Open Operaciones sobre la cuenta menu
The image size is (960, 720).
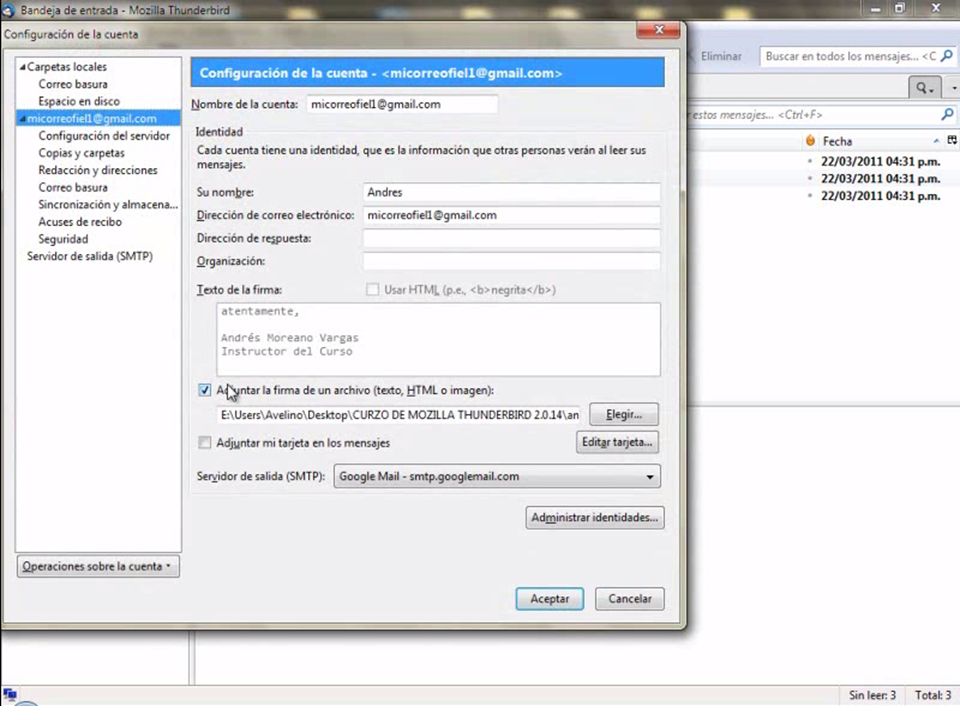pos(98,566)
